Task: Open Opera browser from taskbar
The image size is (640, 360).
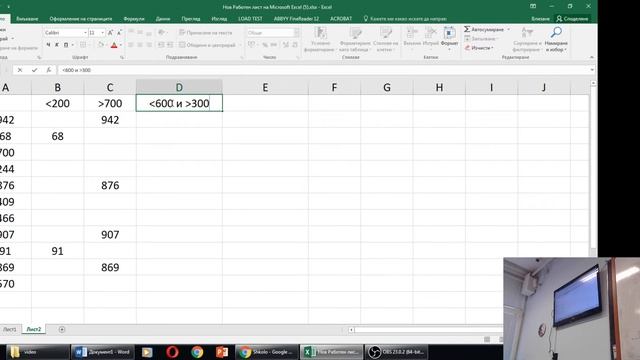Action: tap(172, 351)
